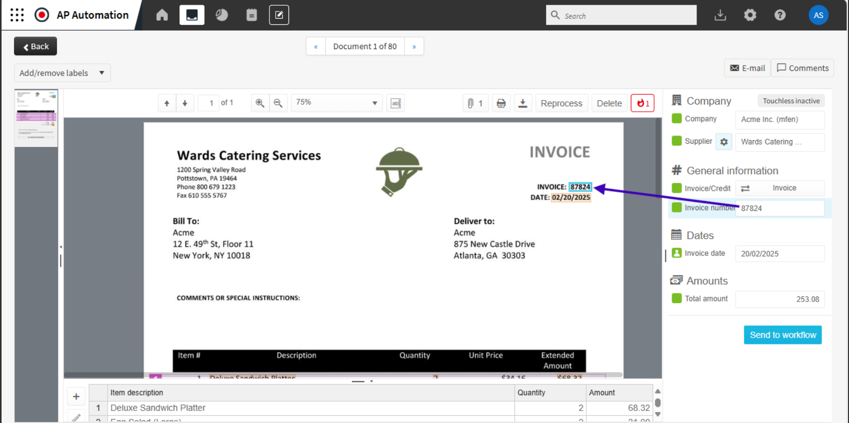Open the app launcher grid menu

click(17, 15)
